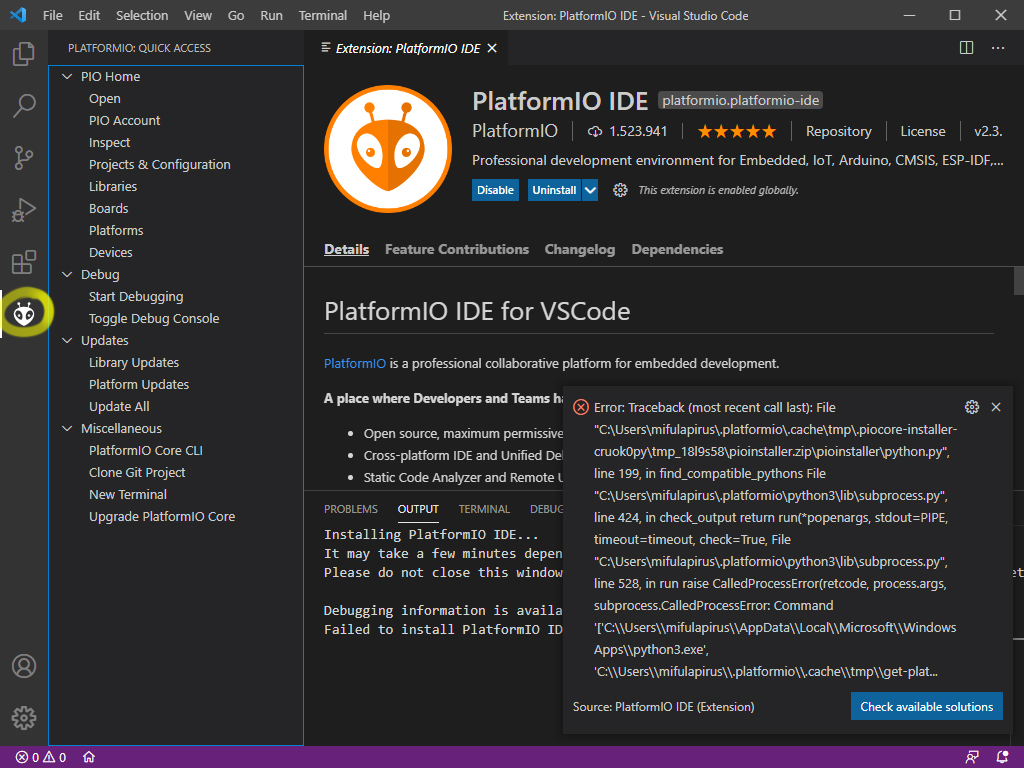Click Update All tree item
1024x768 pixels.
coord(119,406)
